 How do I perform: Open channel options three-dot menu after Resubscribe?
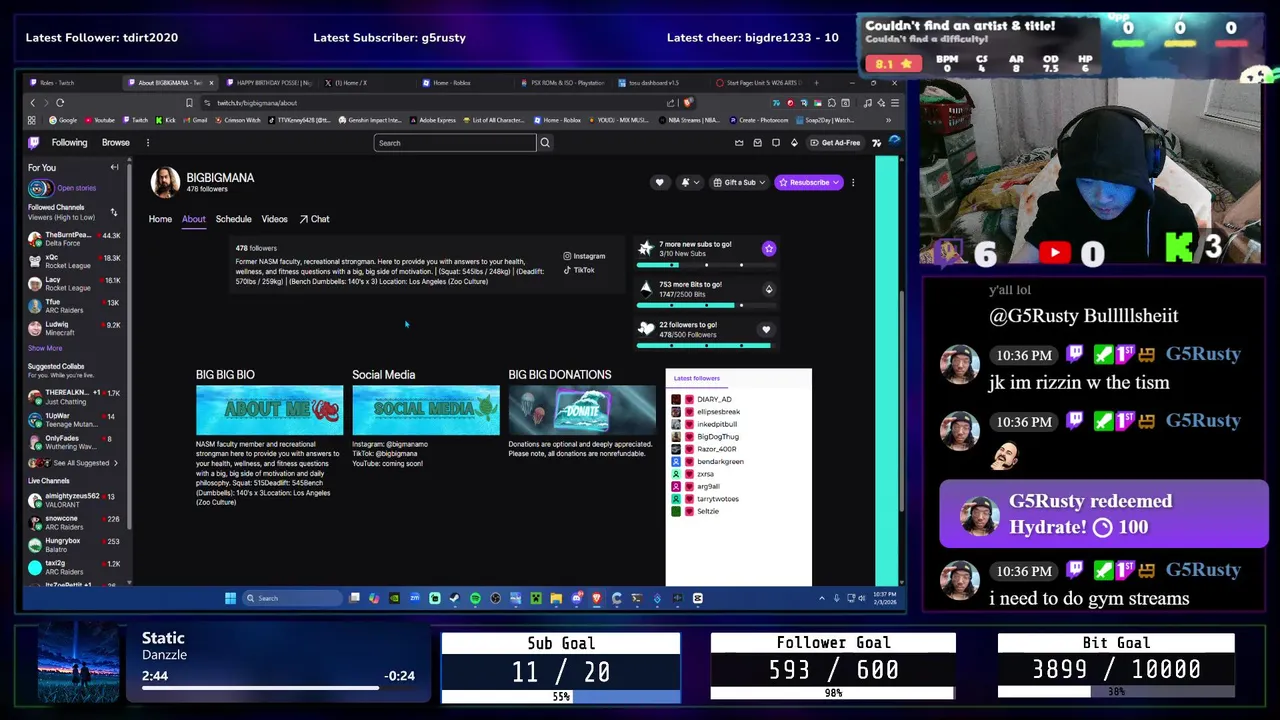pyautogui.click(x=853, y=182)
